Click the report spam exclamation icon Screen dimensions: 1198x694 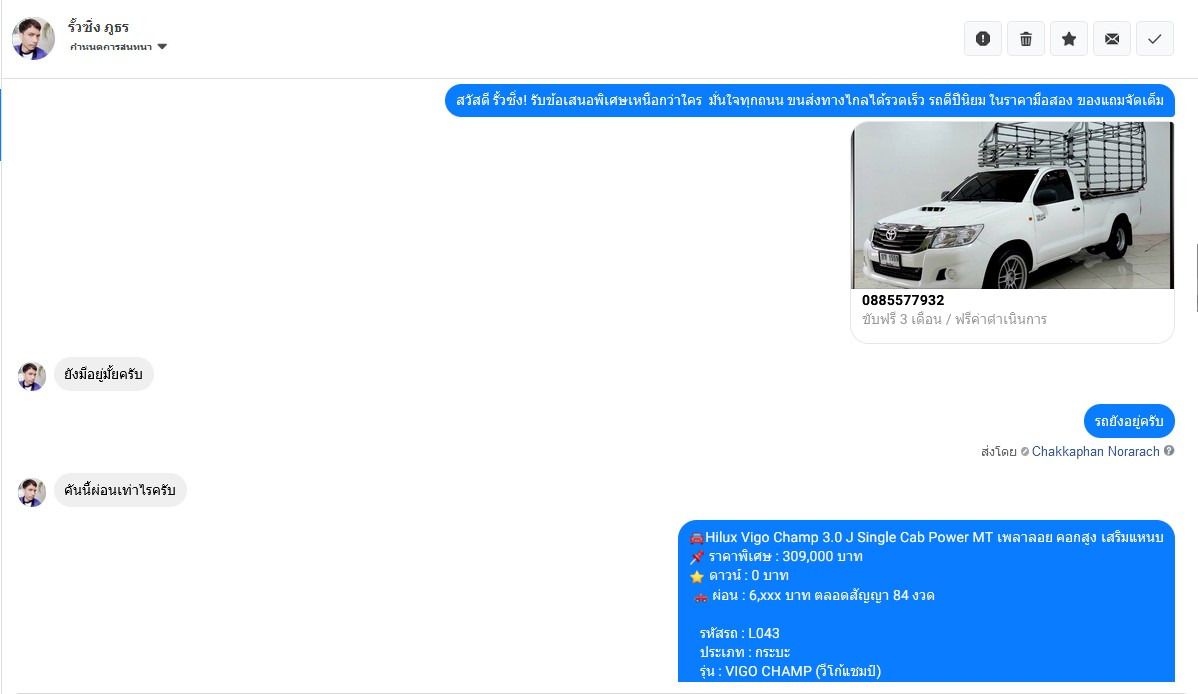point(983,38)
